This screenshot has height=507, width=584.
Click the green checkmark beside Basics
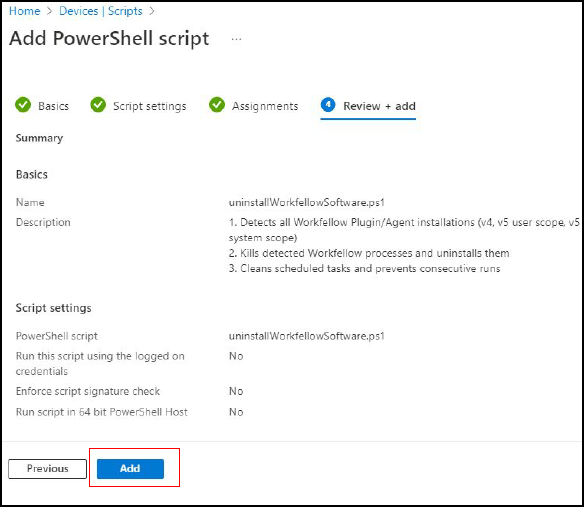[23, 105]
